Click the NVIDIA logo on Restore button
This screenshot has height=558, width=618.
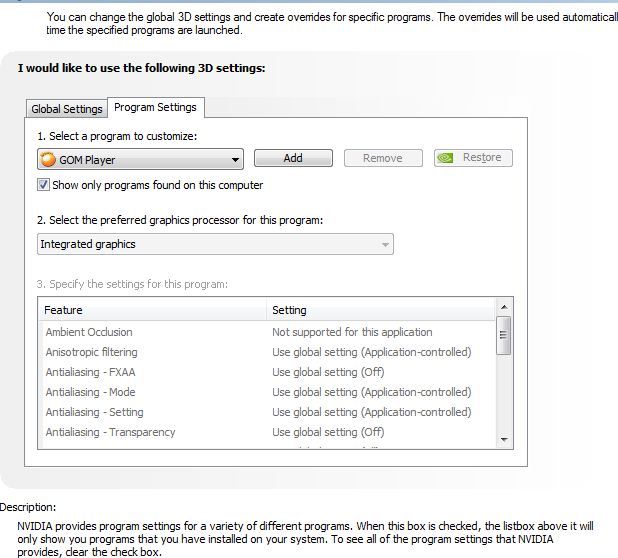[445, 158]
